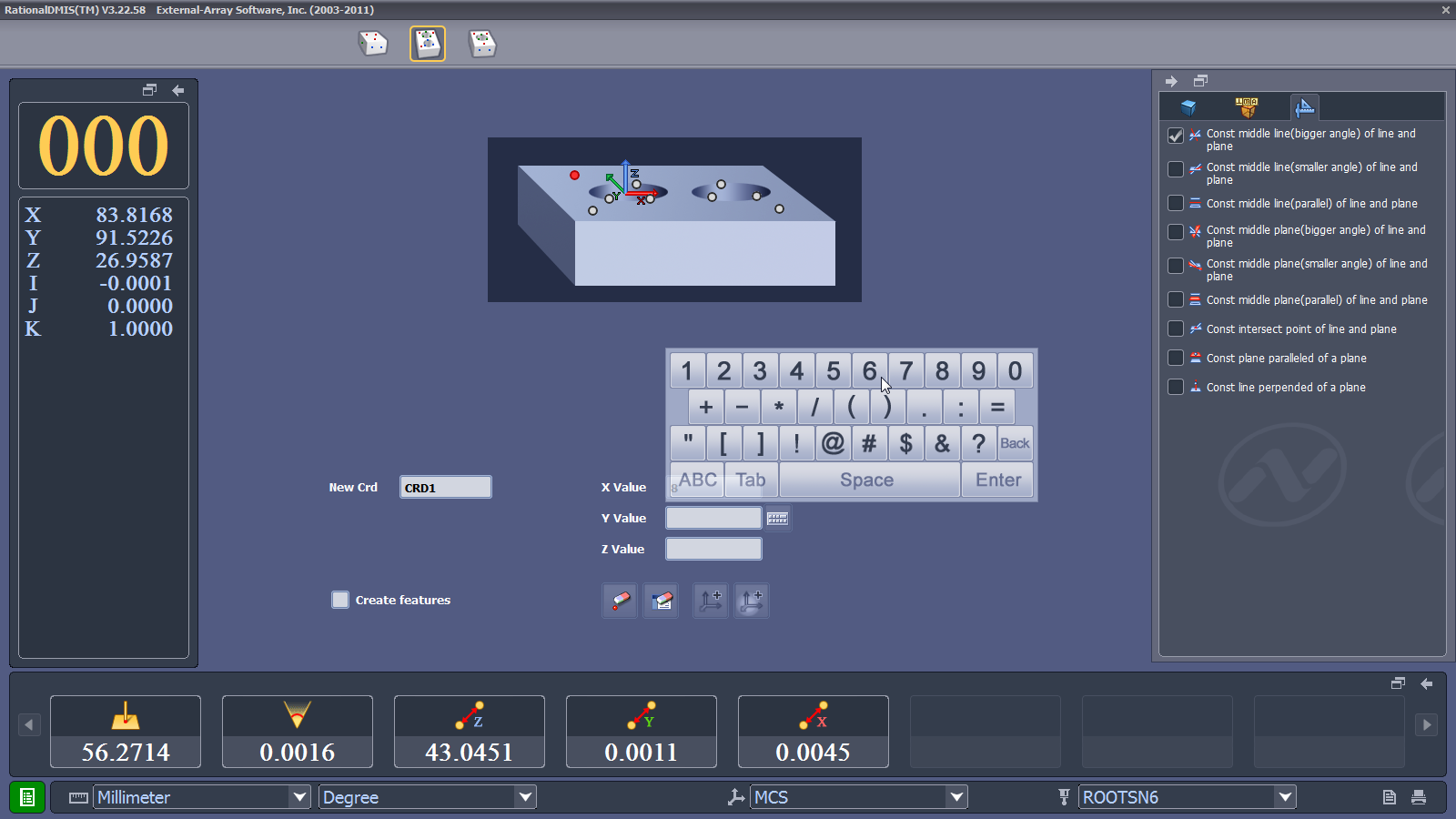Screen dimensions: 1456x819
Task: Open the report icon in green box
Action: point(27,797)
